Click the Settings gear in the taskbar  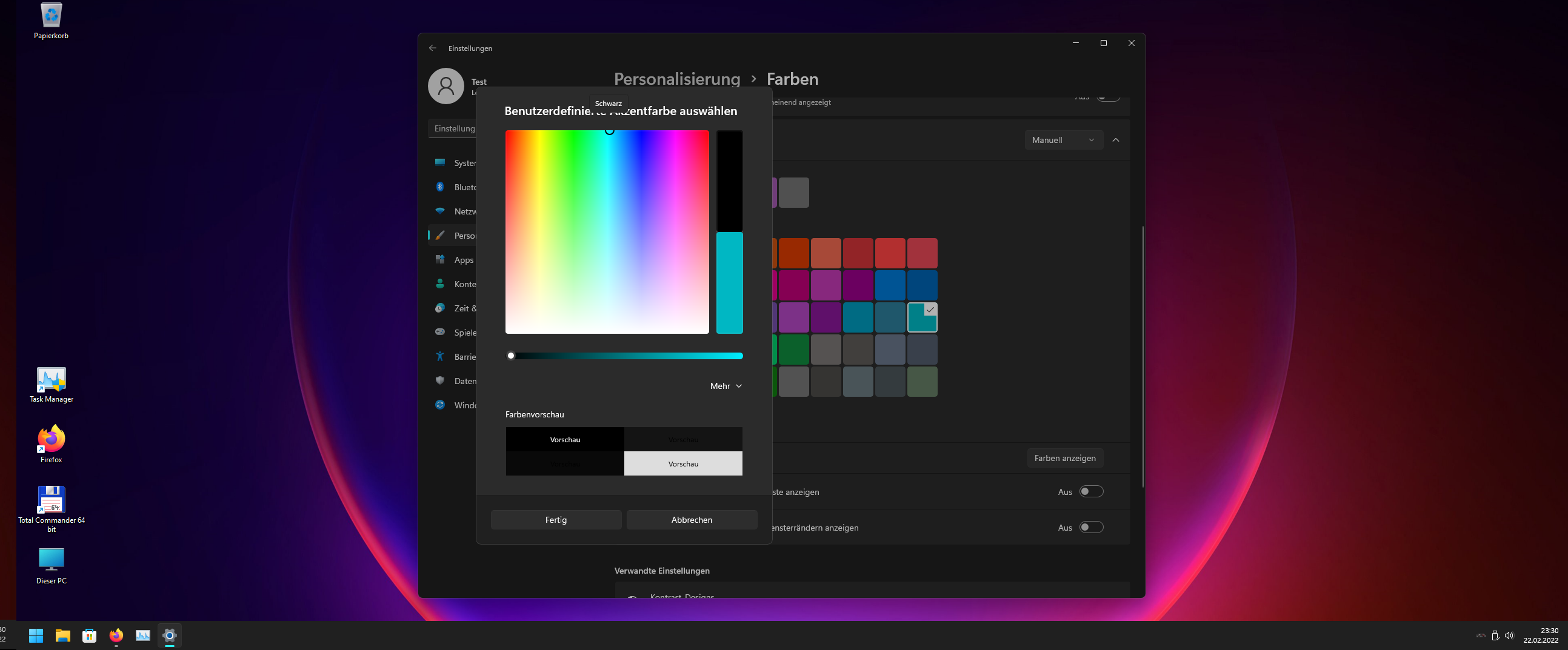coord(170,635)
